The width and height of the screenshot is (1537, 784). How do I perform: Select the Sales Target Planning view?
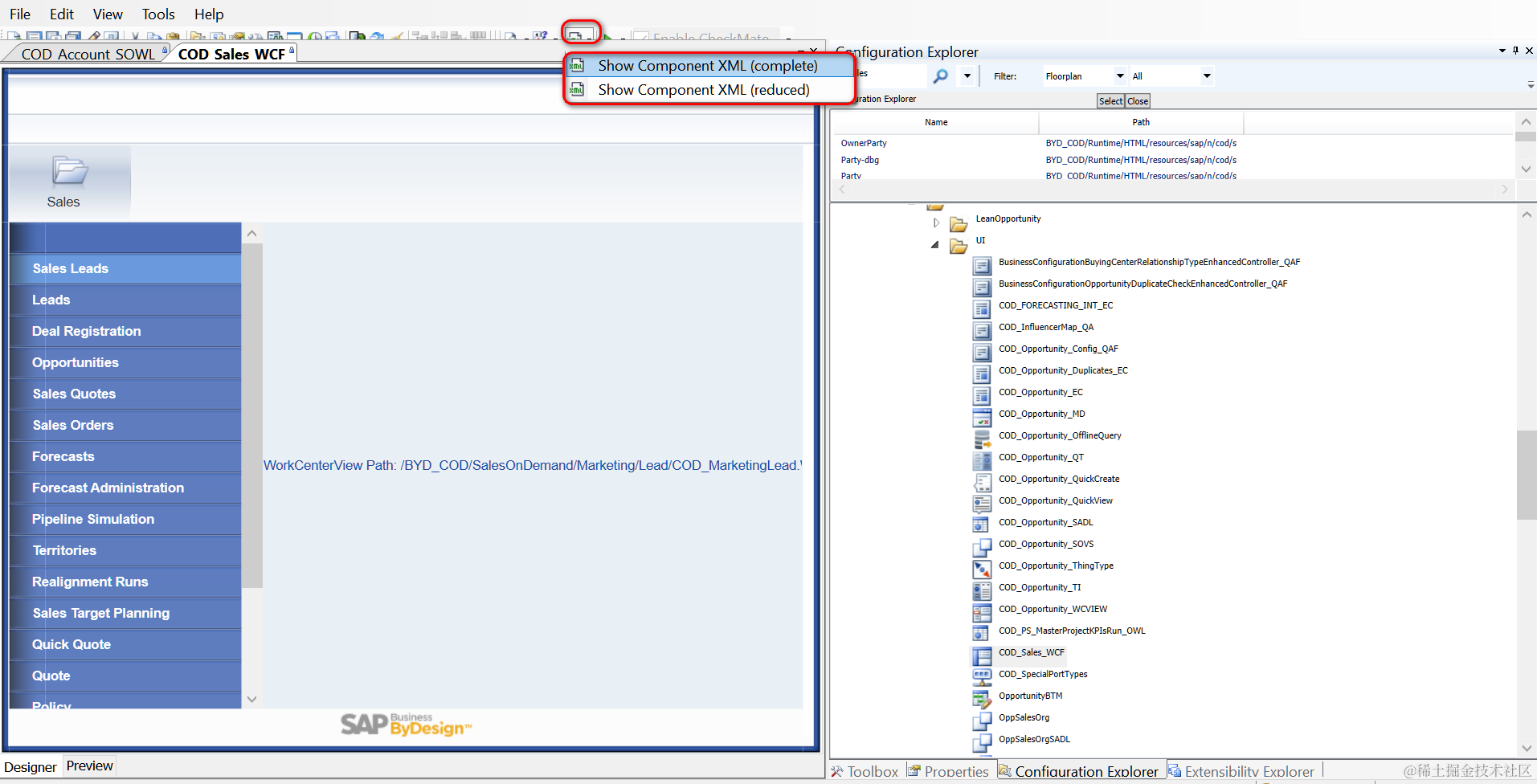tap(125, 613)
